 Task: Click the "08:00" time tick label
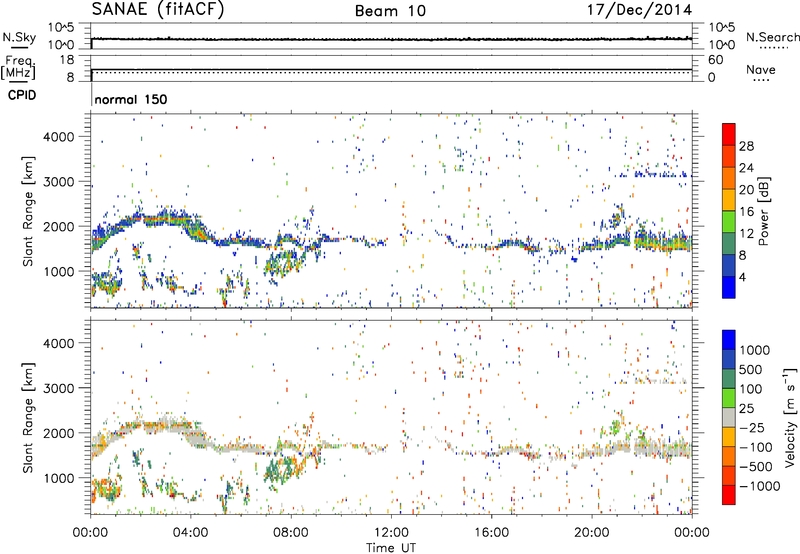click(291, 533)
